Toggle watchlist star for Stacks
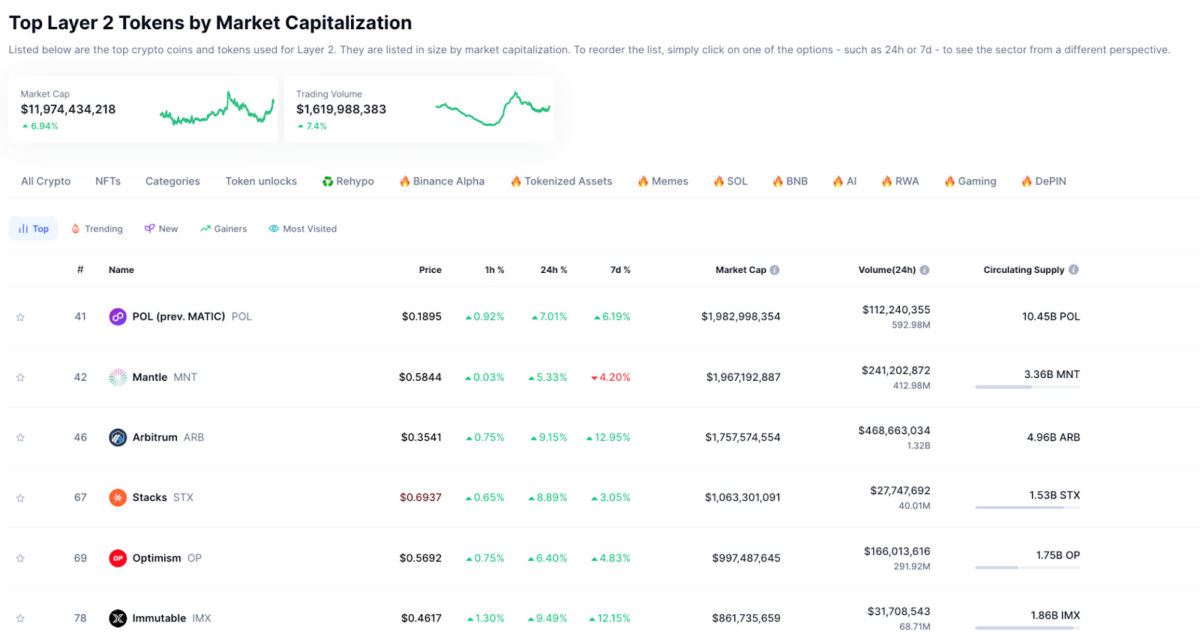Viewport: 1200px width, 638px height. click(x=20, y=497)
